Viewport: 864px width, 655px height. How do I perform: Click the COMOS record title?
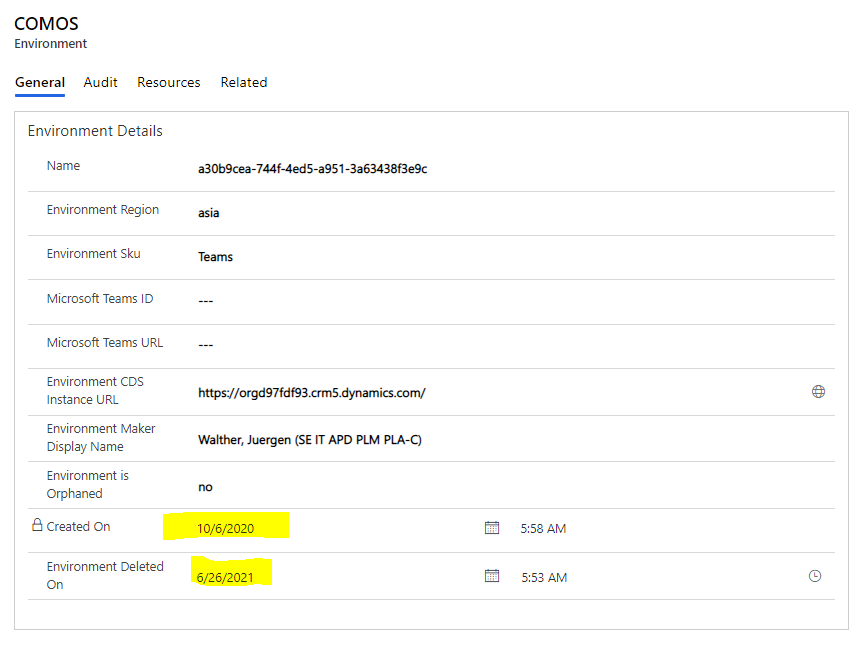click(46, 24)
